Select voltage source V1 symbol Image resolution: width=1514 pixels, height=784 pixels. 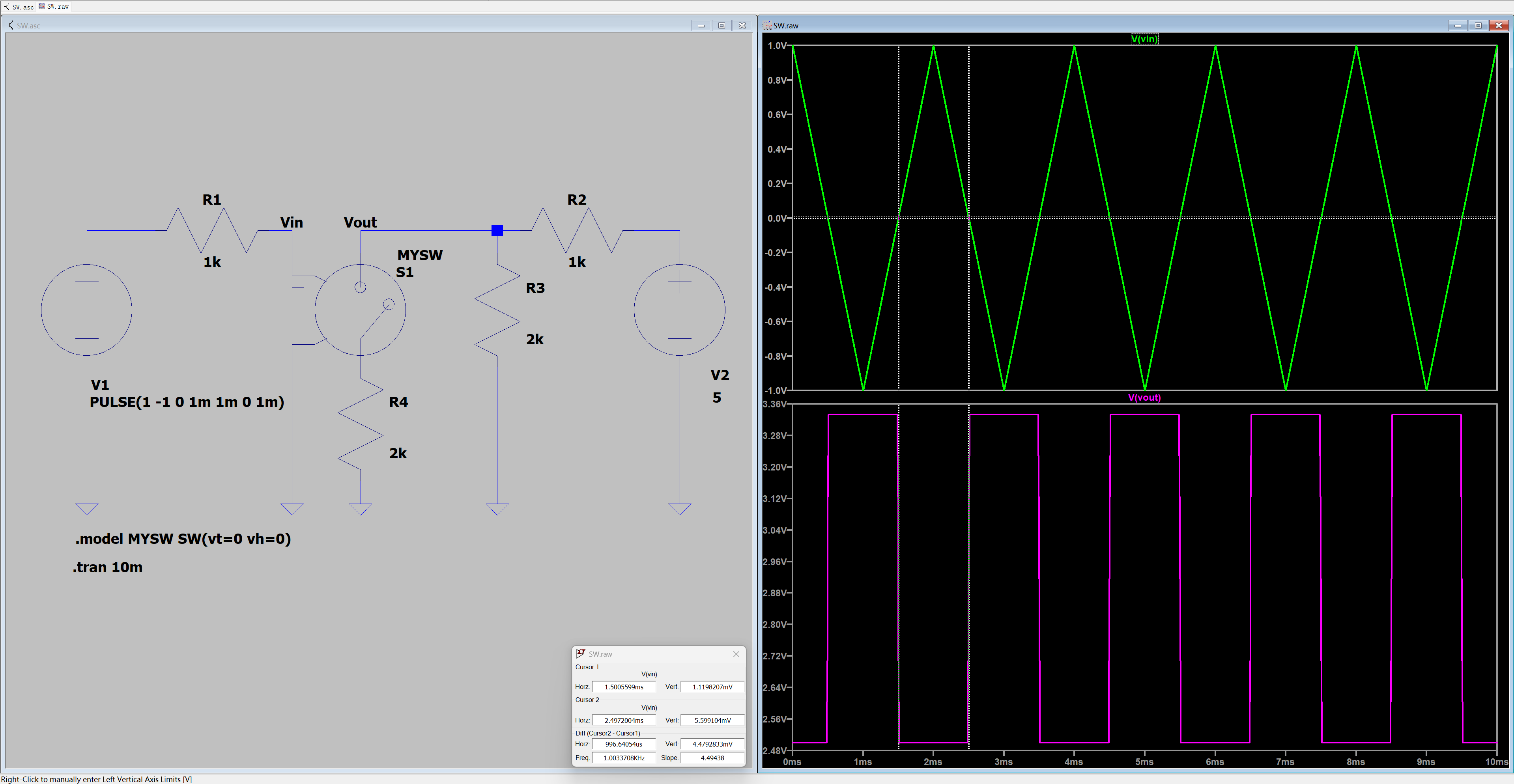click(x=86, y=310)
